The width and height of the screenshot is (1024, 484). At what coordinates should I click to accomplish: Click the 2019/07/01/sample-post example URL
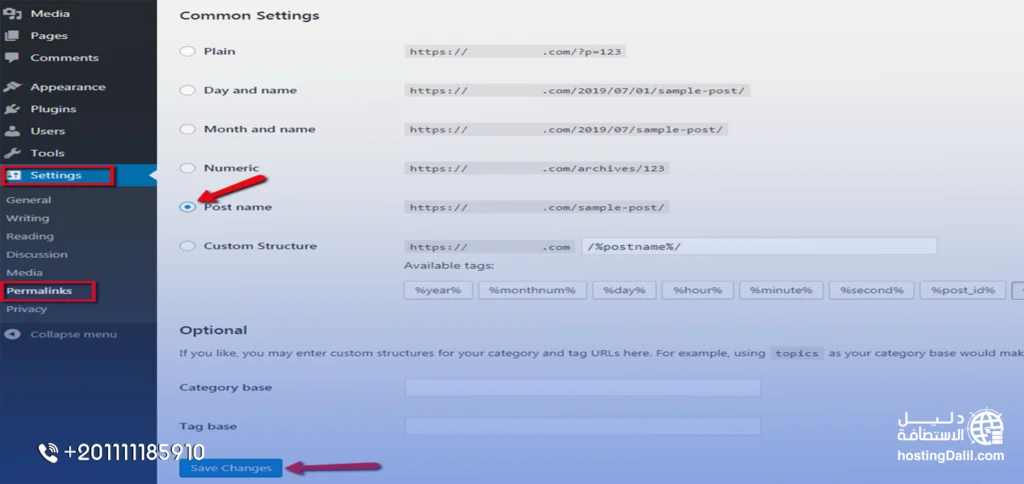(577, 91)
